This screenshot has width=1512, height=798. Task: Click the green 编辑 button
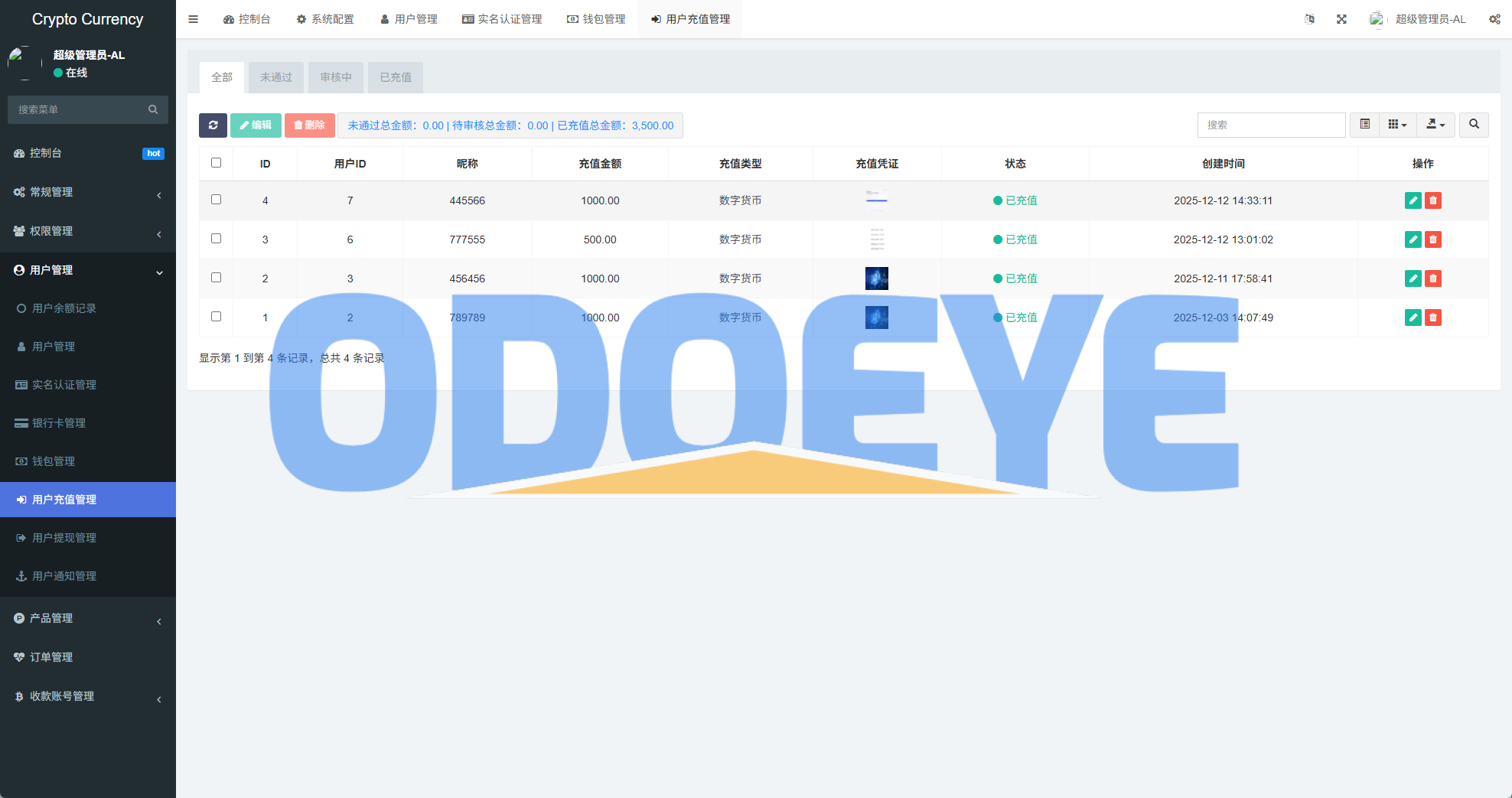[256, 125]
